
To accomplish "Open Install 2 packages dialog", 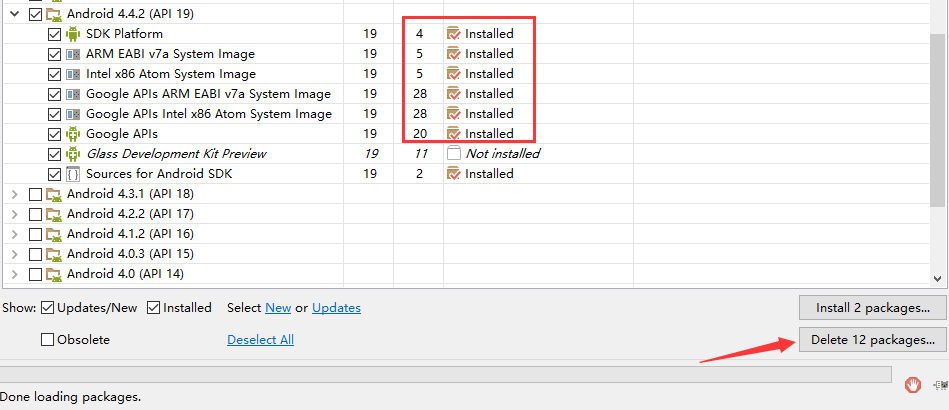I will [872, 308].
